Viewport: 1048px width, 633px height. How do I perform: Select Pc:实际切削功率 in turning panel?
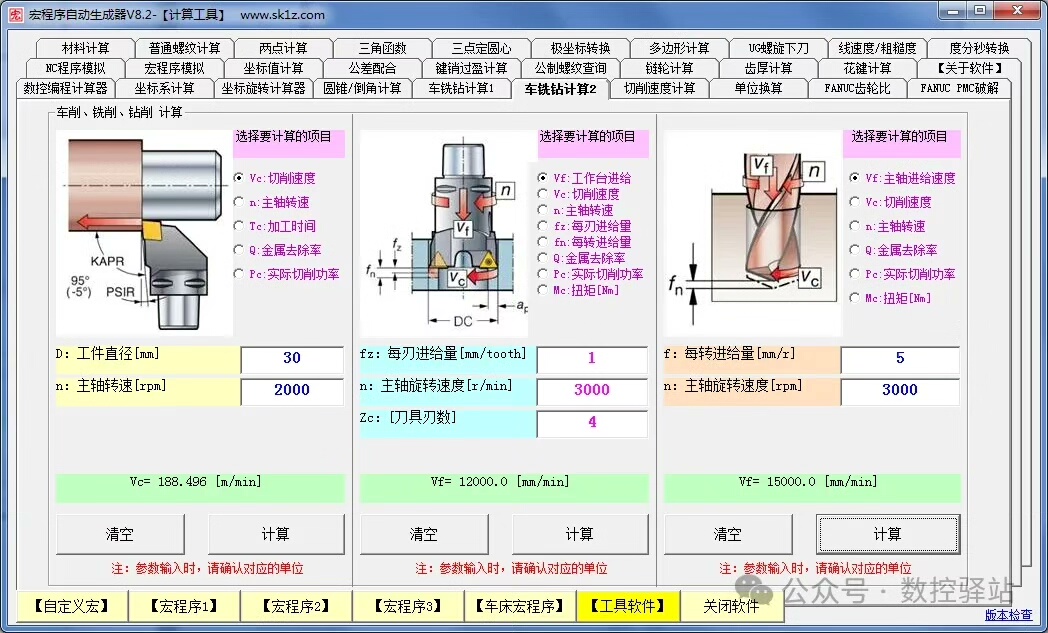(x=287, y=274)
